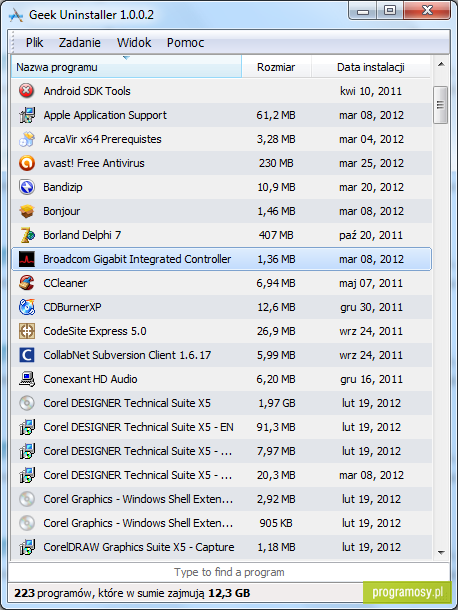Click the ArcaVir x64 Prerequistes icon
The image size is (458, 610).
pos(27,139)
